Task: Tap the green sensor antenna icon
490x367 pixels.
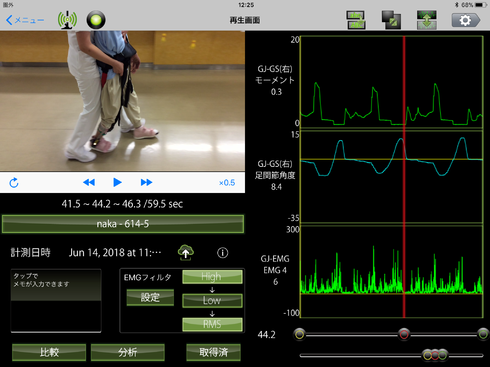Action: point(67,20)
